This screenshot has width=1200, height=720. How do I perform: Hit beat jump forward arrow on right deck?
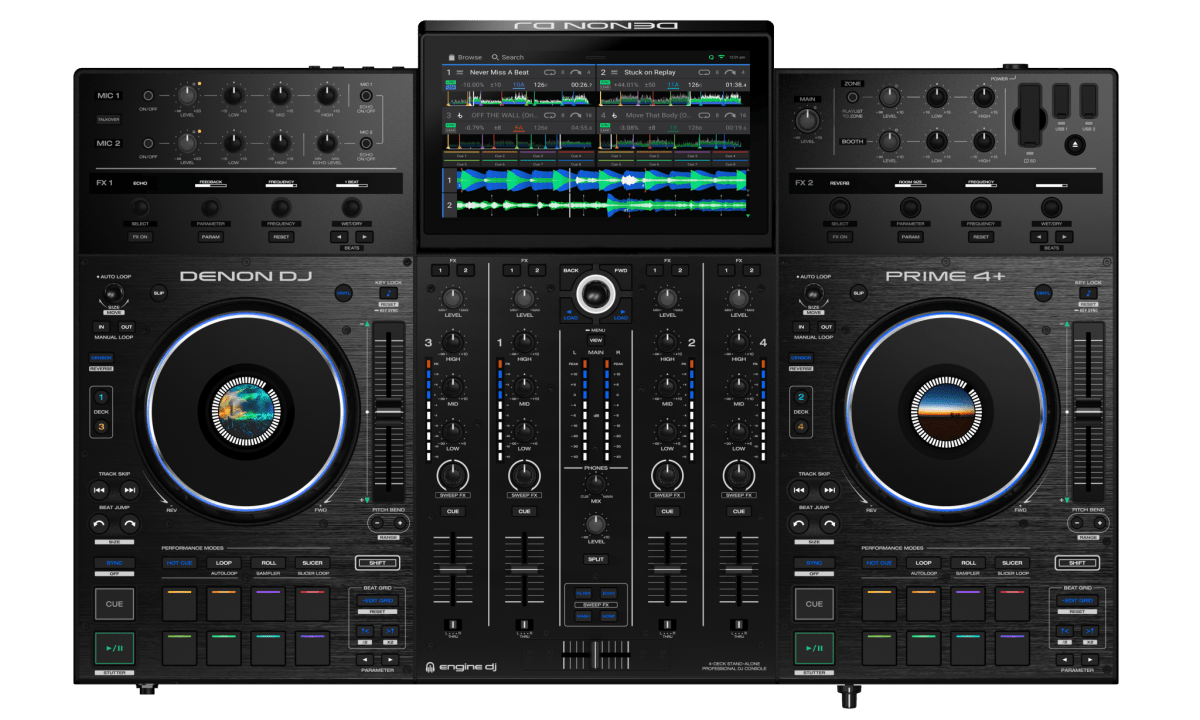click(x=830, y=524)
